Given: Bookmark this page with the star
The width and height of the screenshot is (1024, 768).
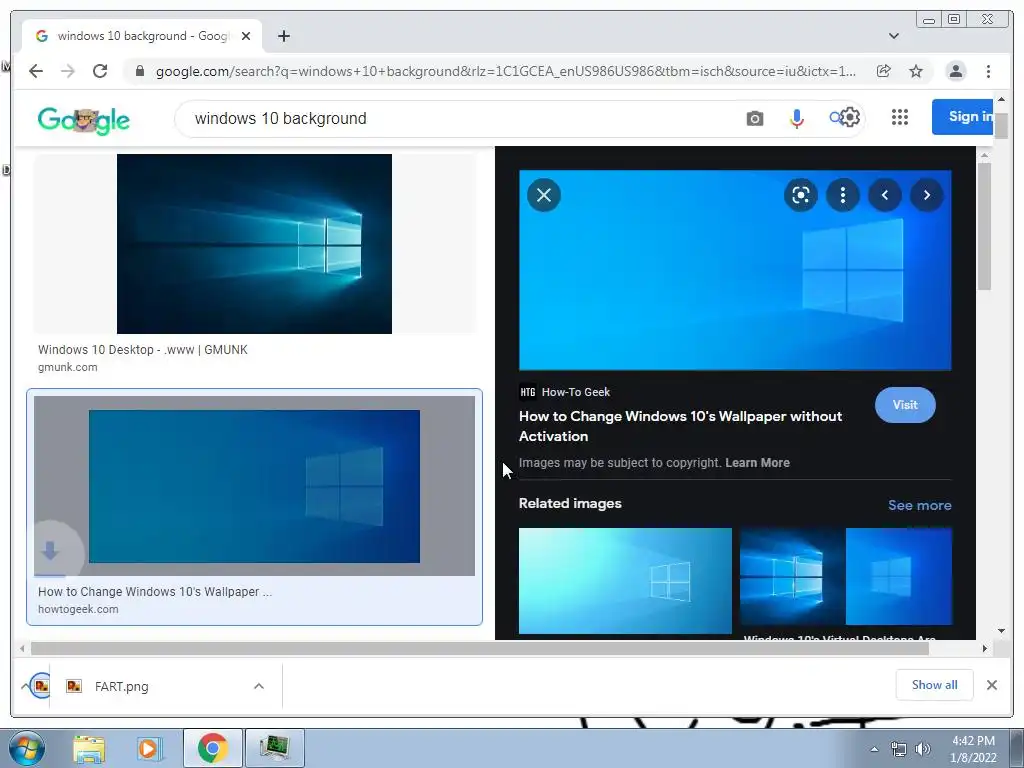Looking at the screenshot, I should pyautogui.click(x=916, y=71).
